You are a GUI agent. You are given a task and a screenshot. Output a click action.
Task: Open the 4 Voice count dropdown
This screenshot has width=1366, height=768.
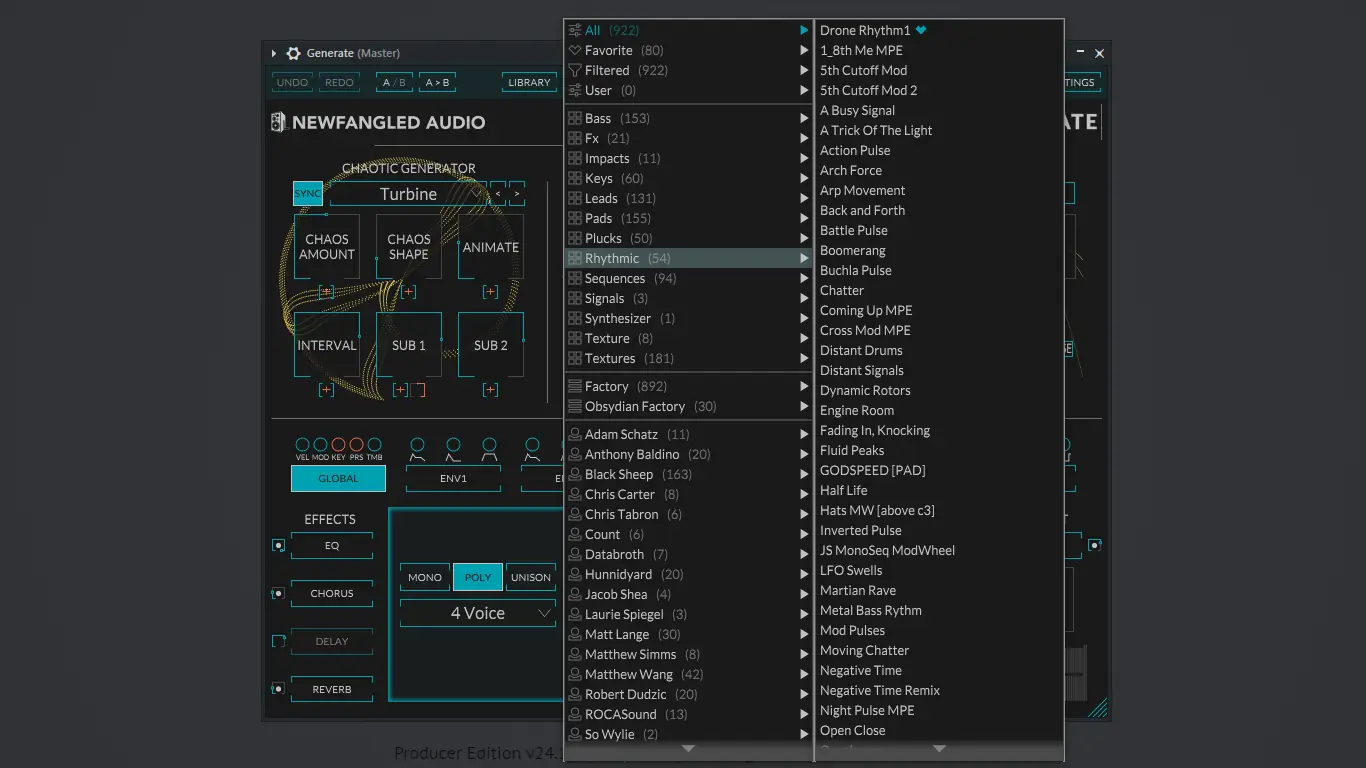click(478, 613)
